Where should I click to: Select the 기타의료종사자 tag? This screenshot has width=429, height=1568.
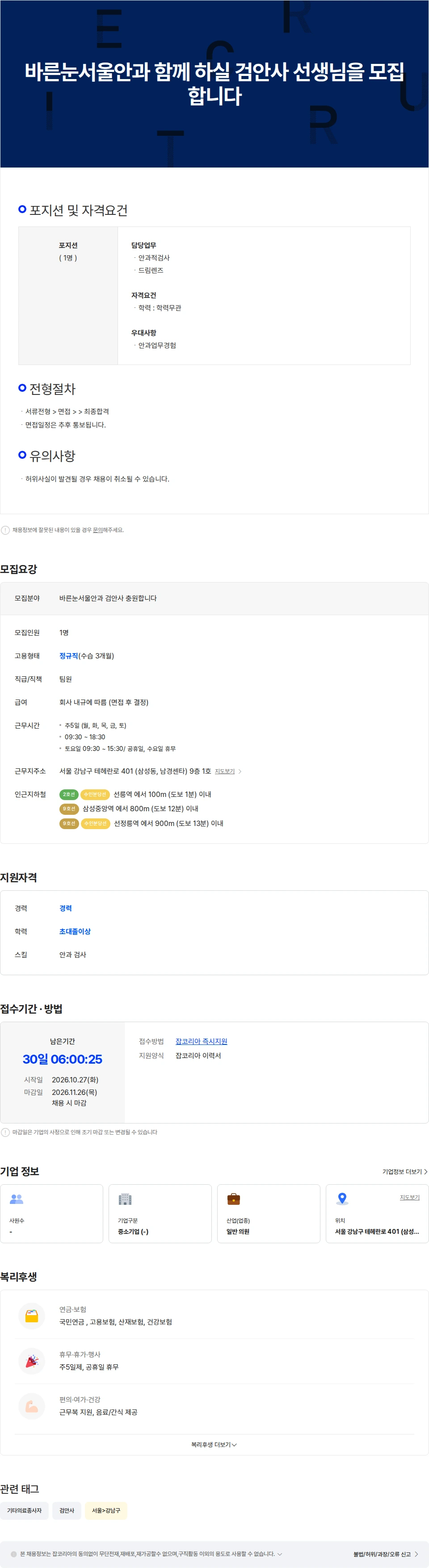(24, 1510)
